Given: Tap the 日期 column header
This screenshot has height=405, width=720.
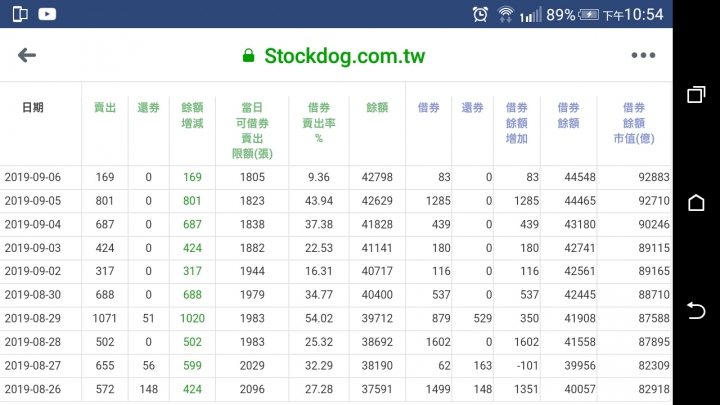Looking at the screenshot, I should [x=33, y=107].
